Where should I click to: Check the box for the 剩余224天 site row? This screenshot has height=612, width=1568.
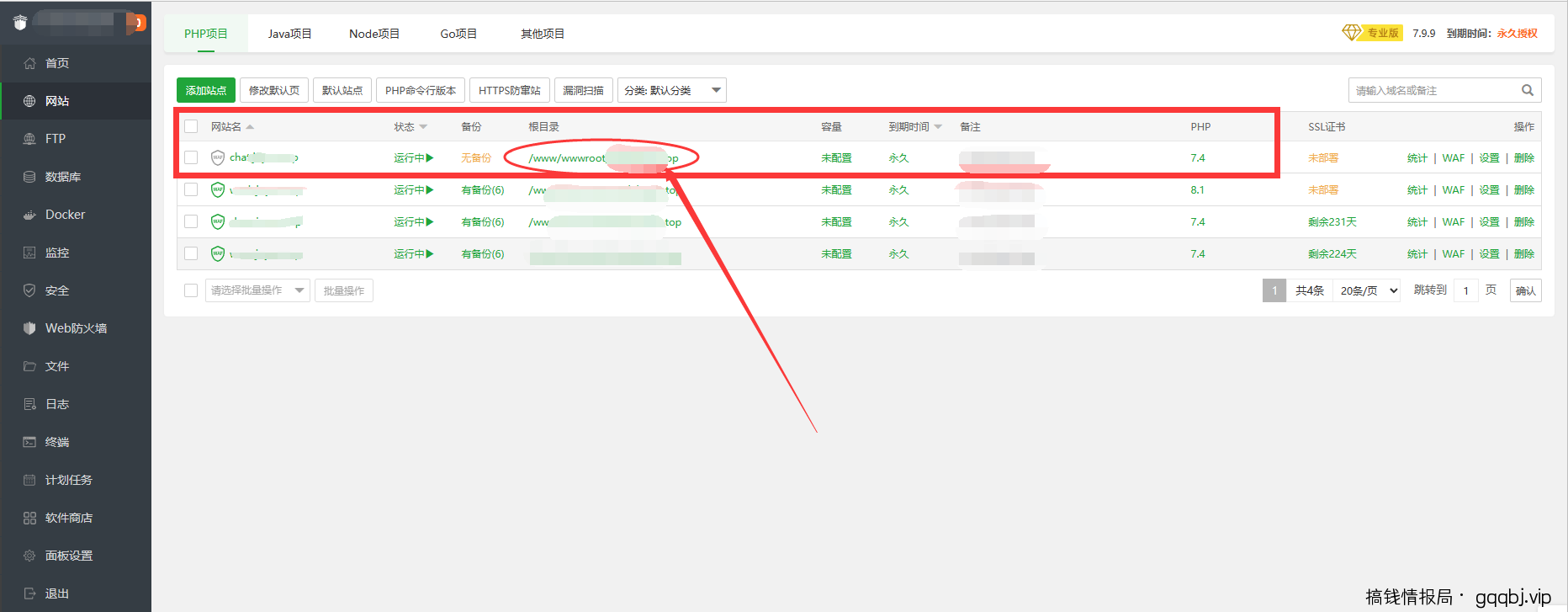point(191,253)
